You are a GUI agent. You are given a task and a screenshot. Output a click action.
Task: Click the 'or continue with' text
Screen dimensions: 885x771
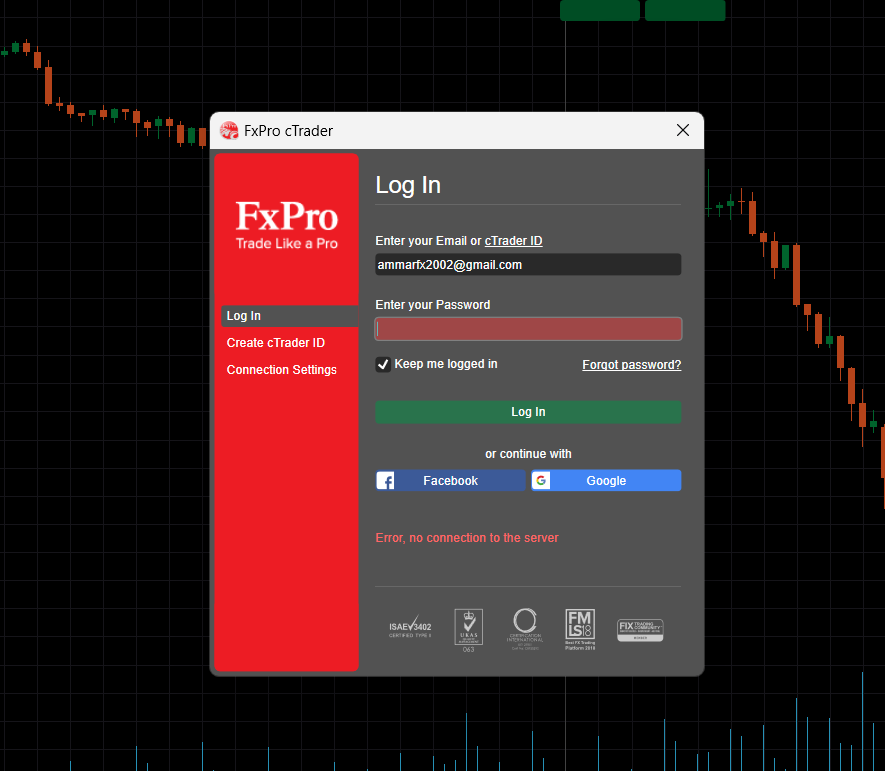[x=528, y=454]
